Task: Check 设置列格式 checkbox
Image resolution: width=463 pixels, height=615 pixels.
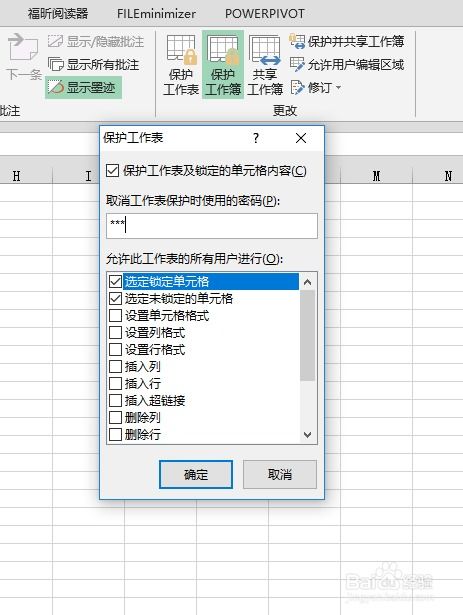Action: pyautogui.click(x=115, y=333)
